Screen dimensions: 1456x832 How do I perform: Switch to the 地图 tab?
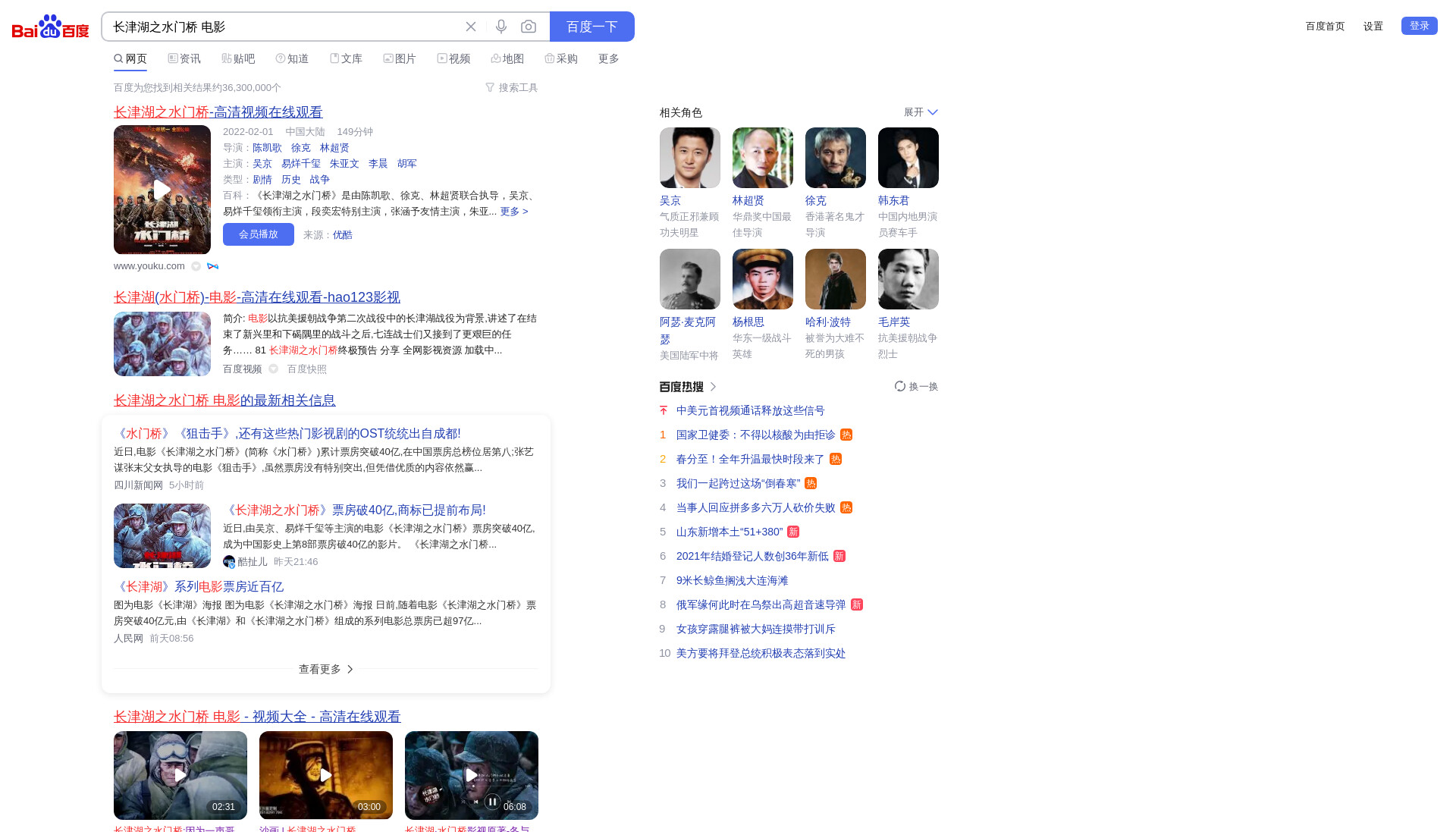click(x=507, y=59)
